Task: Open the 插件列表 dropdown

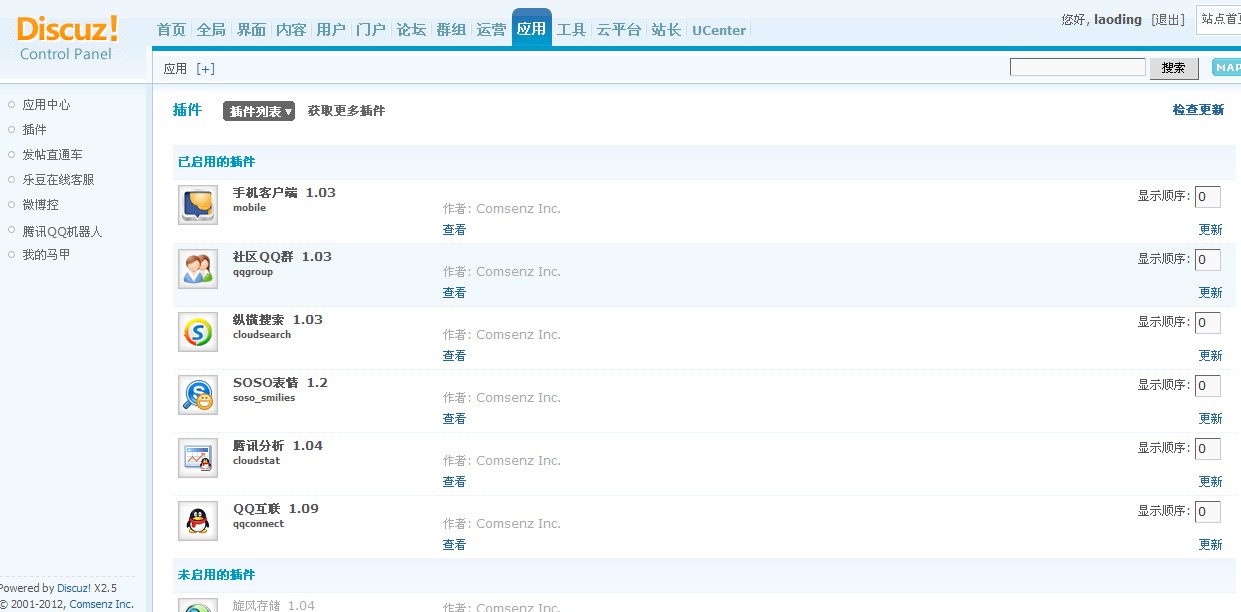Action: 259,111
